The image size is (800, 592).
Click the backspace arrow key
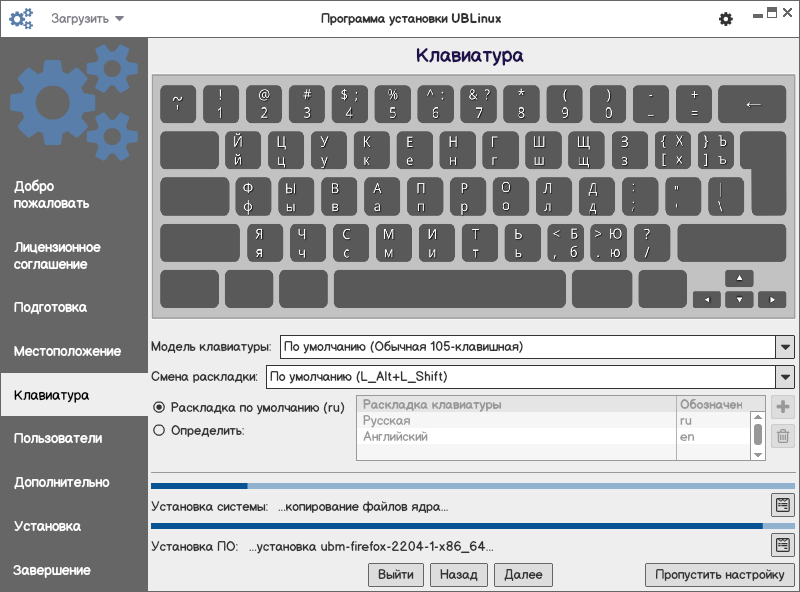click(x=752, y=104)
